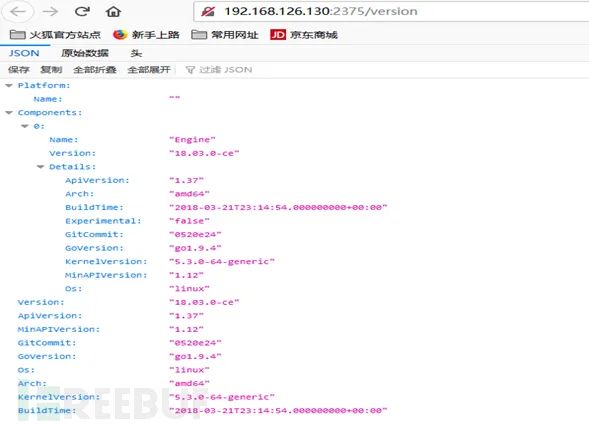Switch to the 原始数据 raw data tab
Viewport: 589px width, 428px height.
pos(85,53)
